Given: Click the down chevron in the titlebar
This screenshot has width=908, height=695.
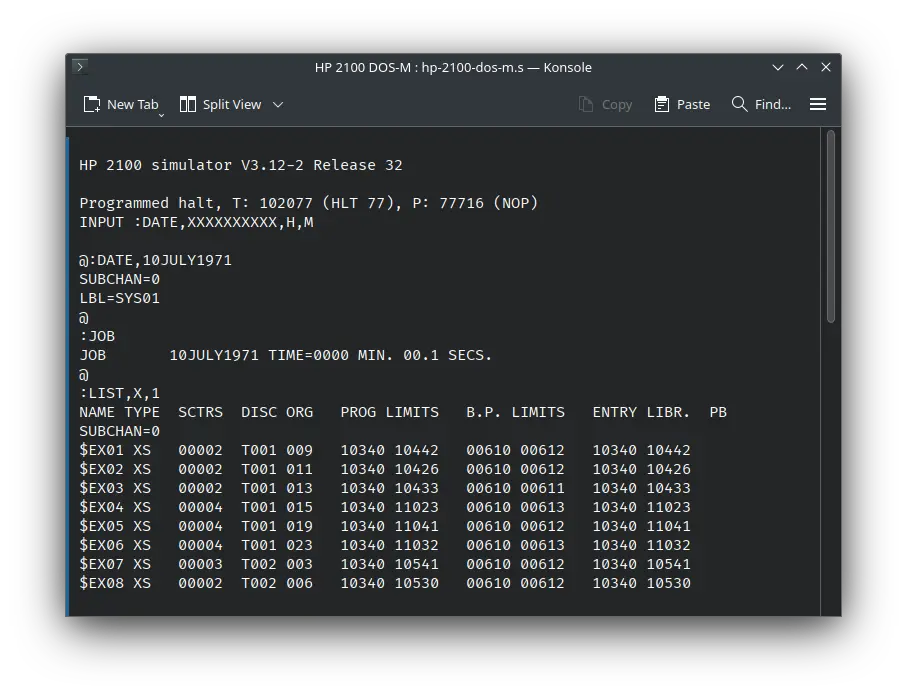Looking at the screenshot, I should pyautogui.click(x=778, y=67).
